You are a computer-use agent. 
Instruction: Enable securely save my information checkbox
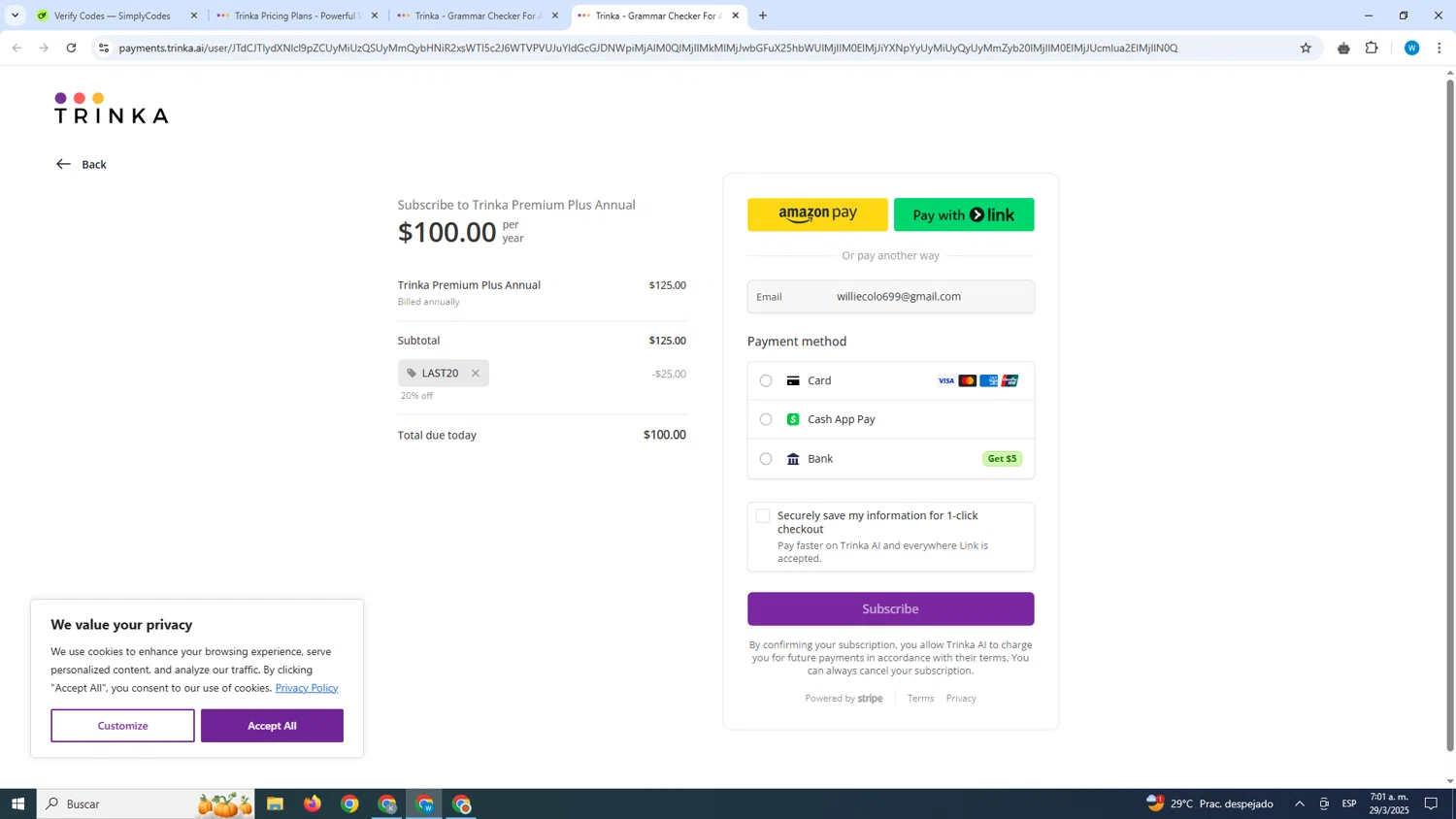tap(763, 516)
